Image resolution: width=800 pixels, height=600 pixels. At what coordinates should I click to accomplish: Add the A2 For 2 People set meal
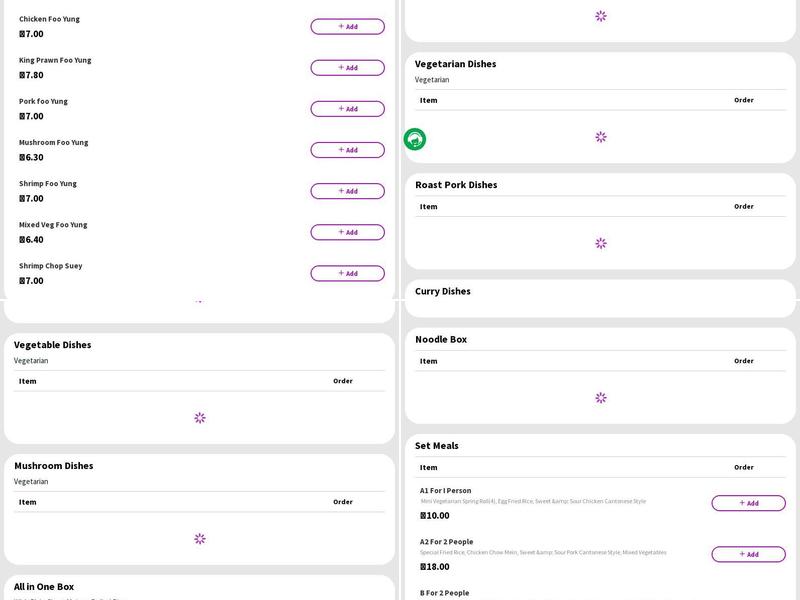748,554
